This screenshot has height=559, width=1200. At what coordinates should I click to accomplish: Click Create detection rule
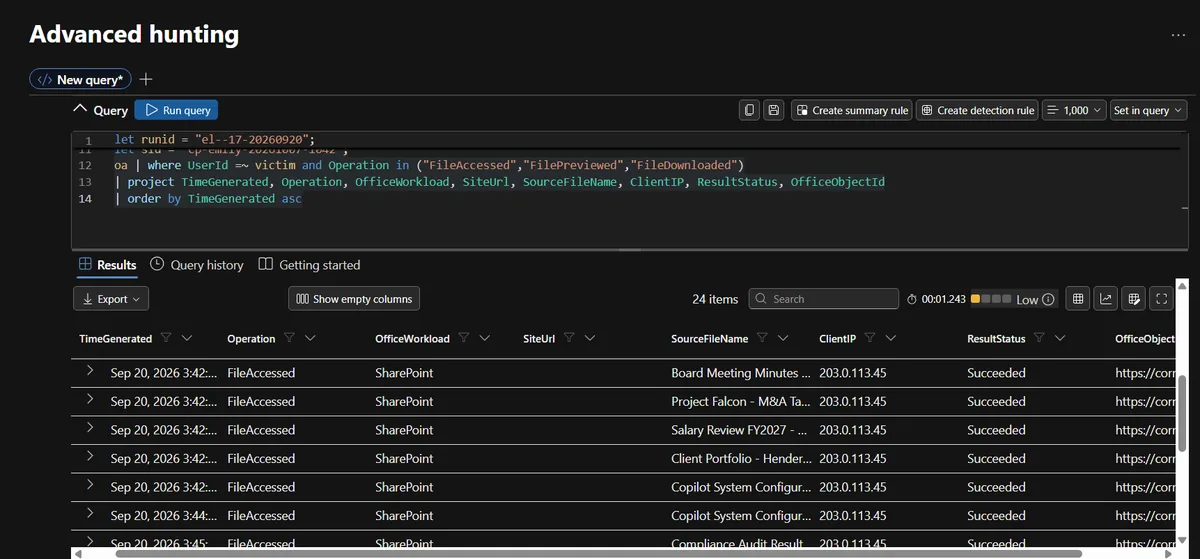(x=977, y=110)
